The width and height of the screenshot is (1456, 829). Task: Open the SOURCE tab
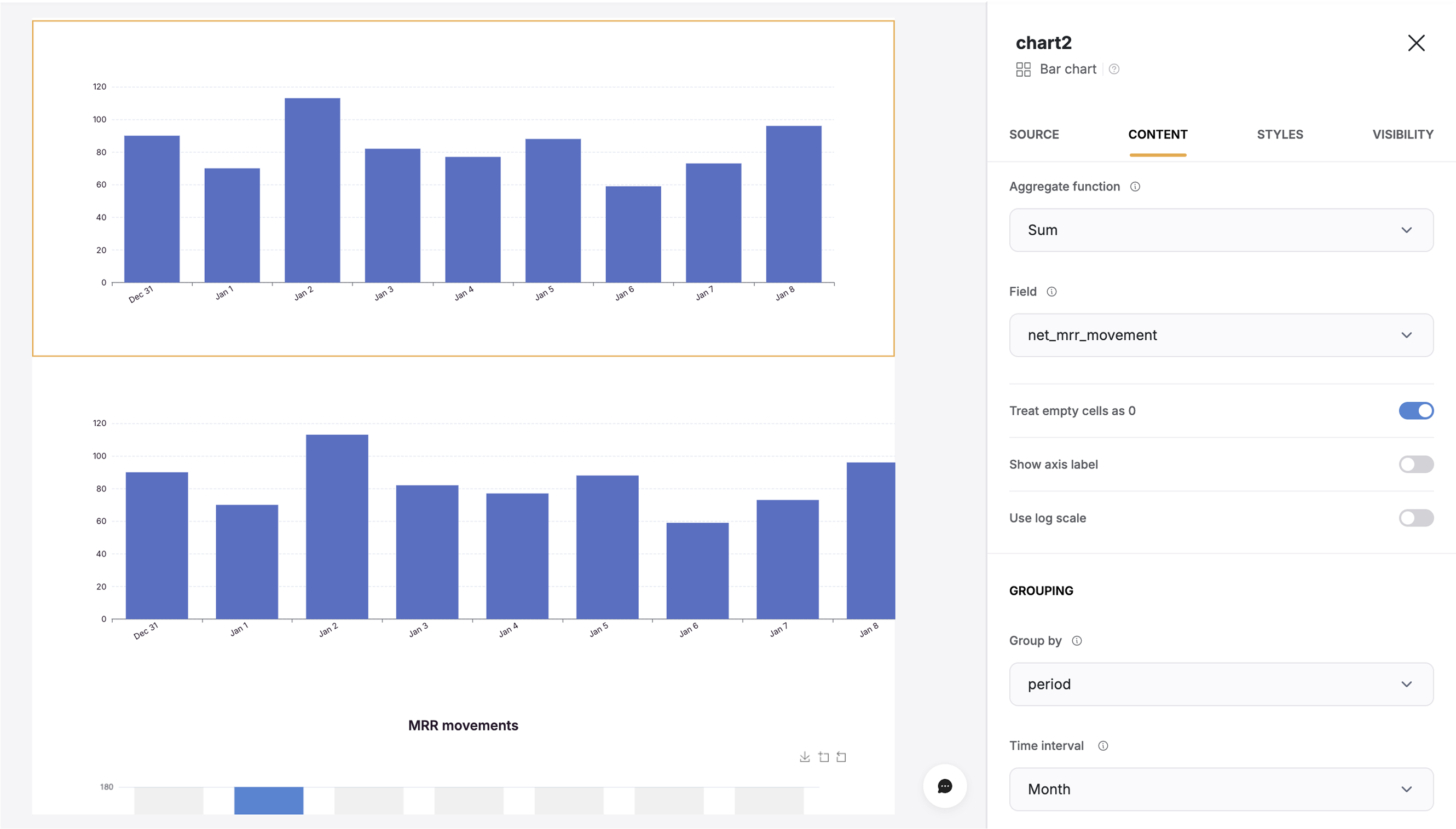(1034, 135)
